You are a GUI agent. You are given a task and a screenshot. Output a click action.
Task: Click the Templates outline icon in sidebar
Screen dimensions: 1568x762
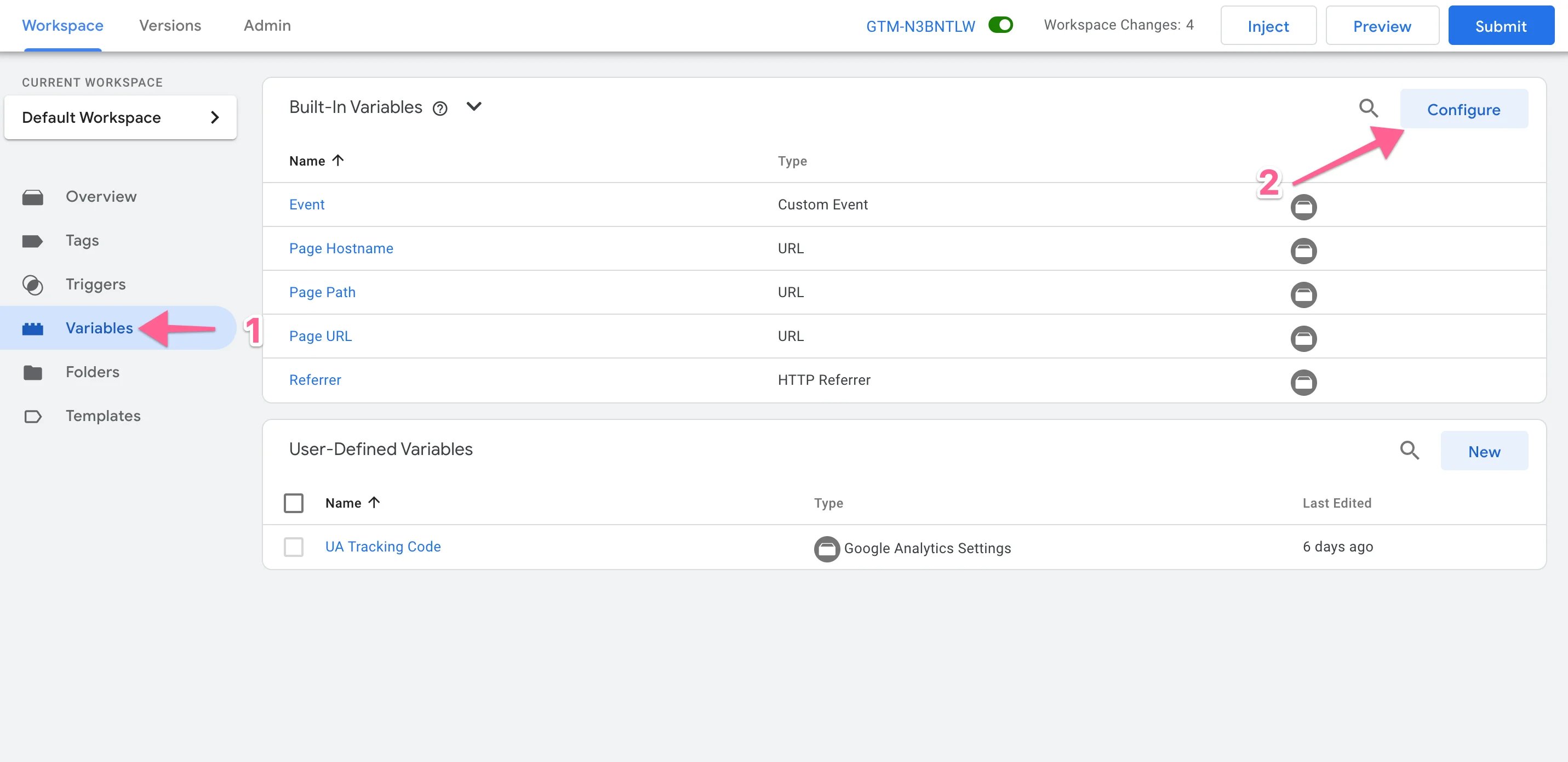32,417
